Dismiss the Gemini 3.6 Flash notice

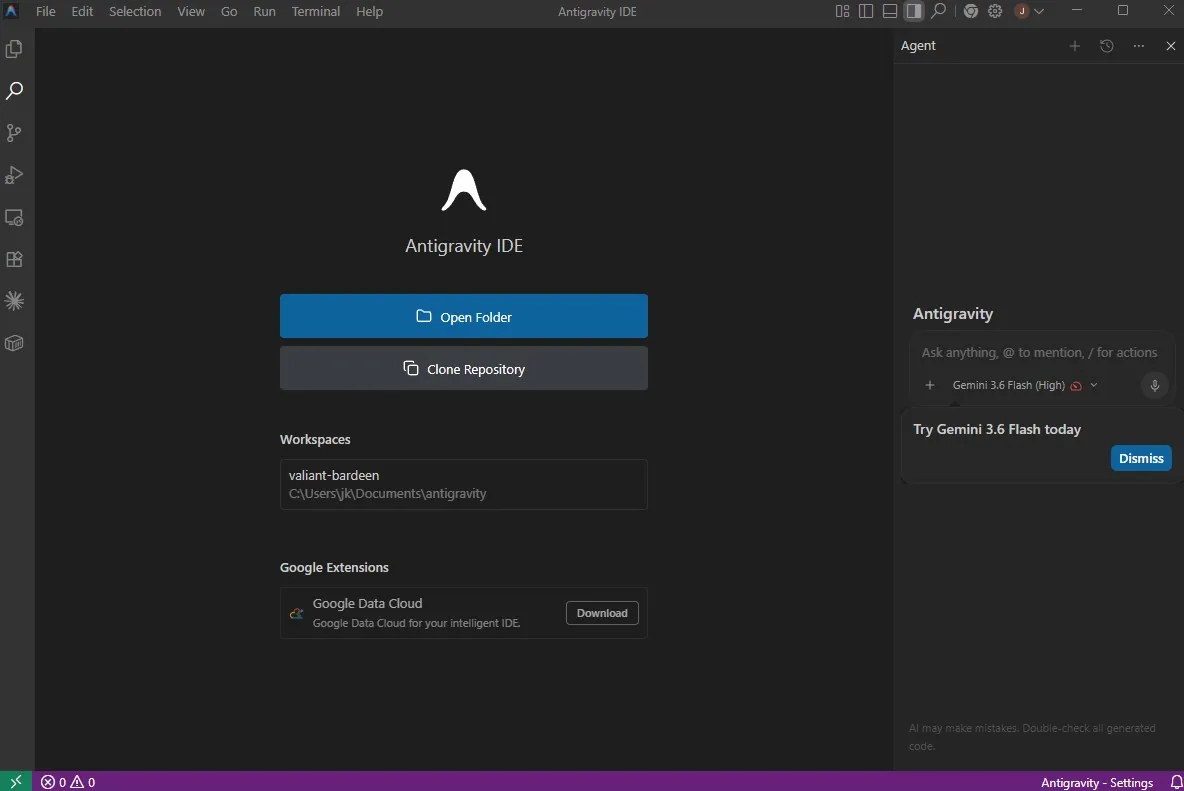click(1140, 458)
